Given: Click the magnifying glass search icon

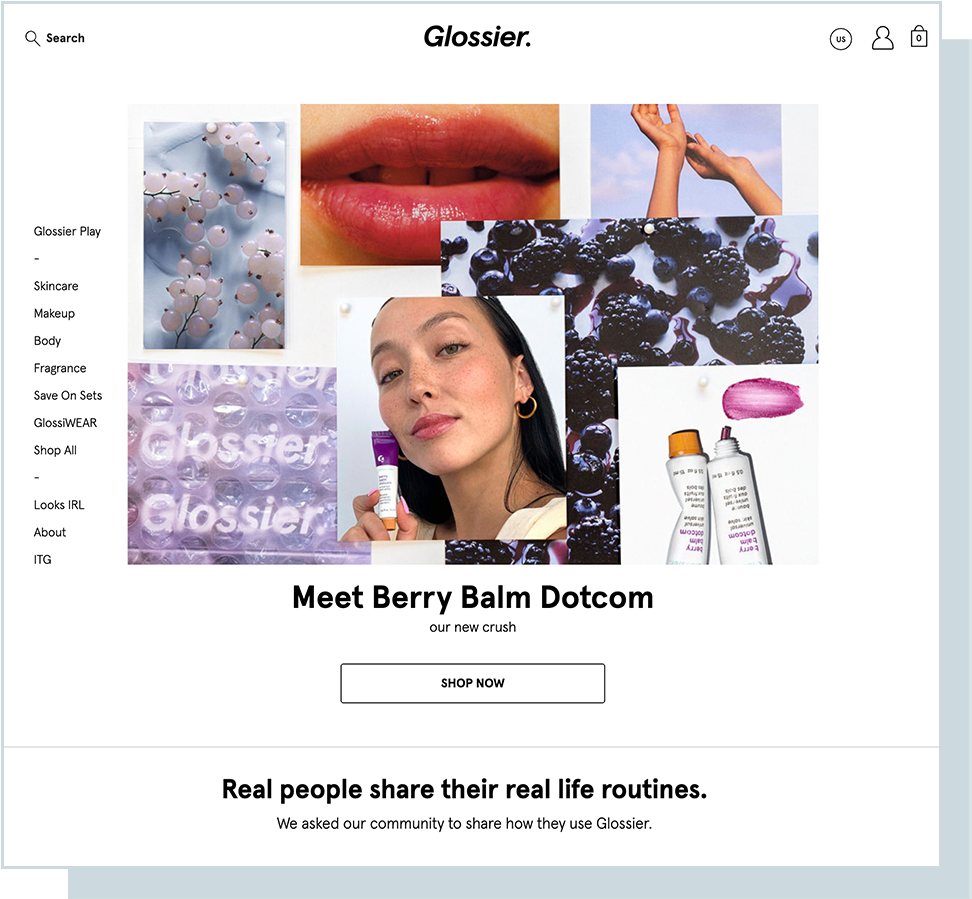Looking at the screenshot, I should pos(32,38).
